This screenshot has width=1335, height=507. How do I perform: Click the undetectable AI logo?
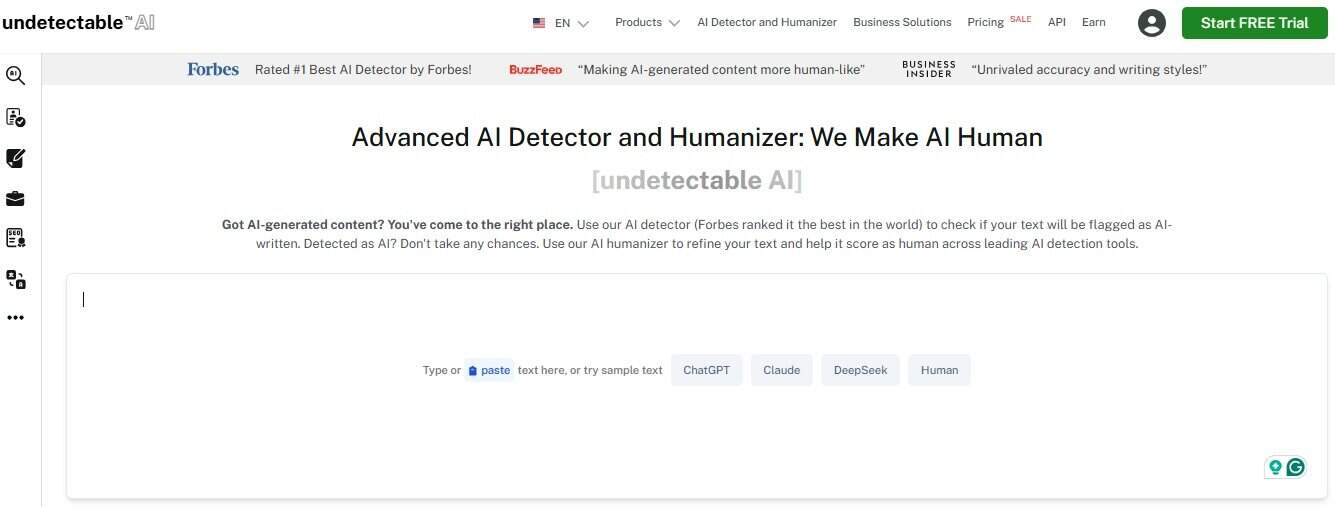point(78,22)
